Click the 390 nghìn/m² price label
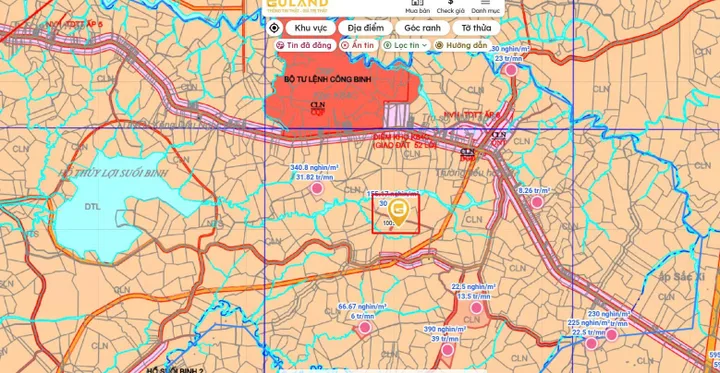 point(445,329)
